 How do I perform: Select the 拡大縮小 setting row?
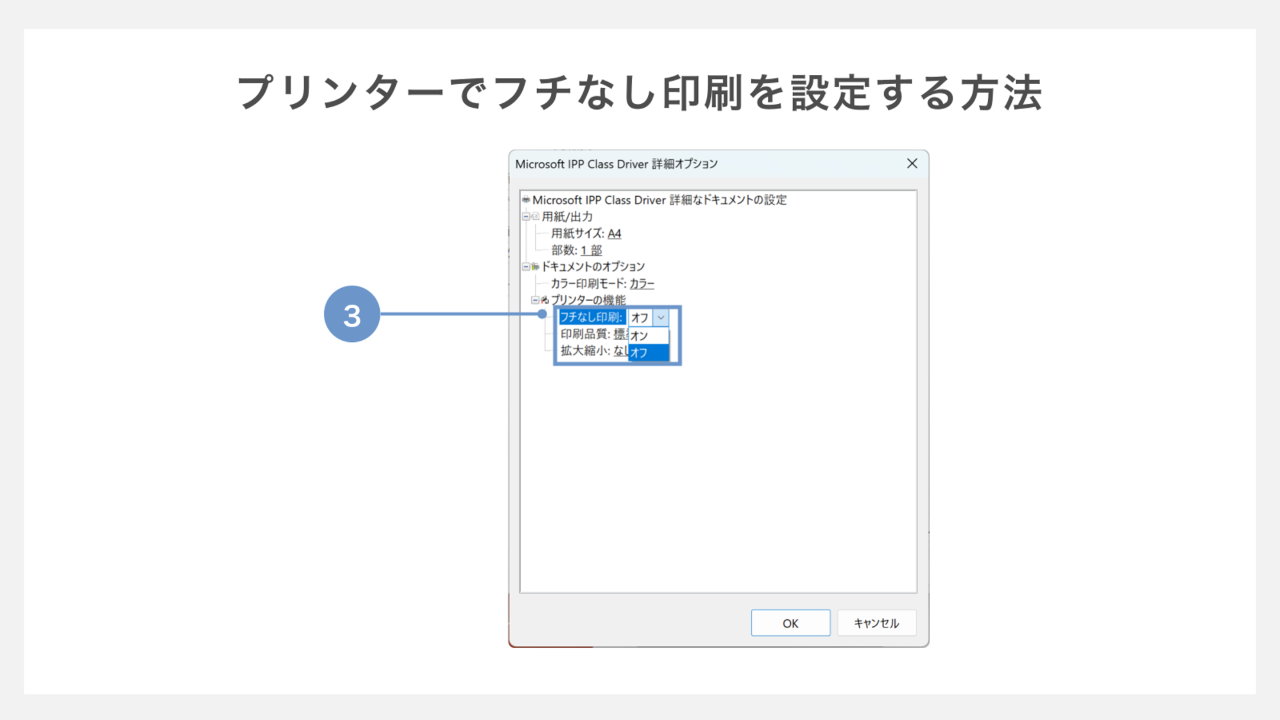point(594,351)
